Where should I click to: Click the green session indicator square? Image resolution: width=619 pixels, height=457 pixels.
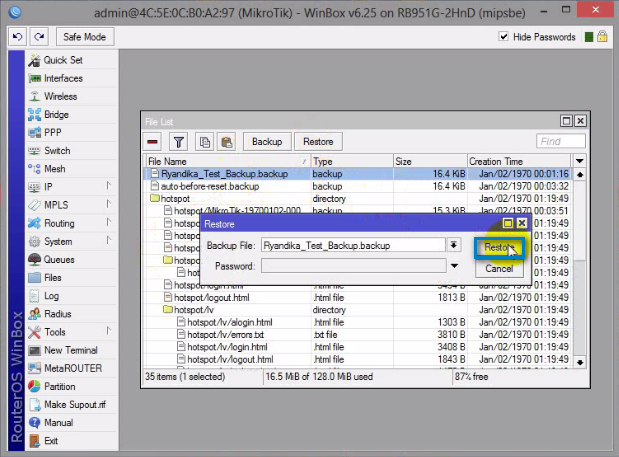(589, 37)
